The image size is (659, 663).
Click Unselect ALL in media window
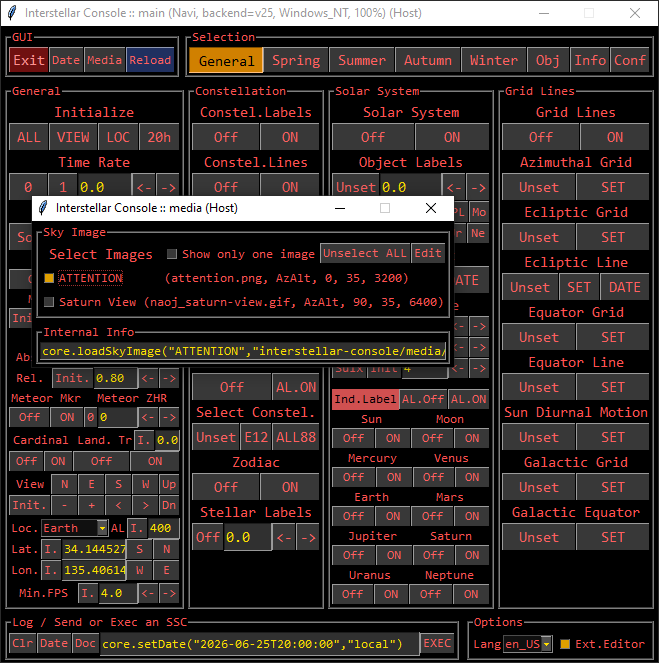pos(365,253)
